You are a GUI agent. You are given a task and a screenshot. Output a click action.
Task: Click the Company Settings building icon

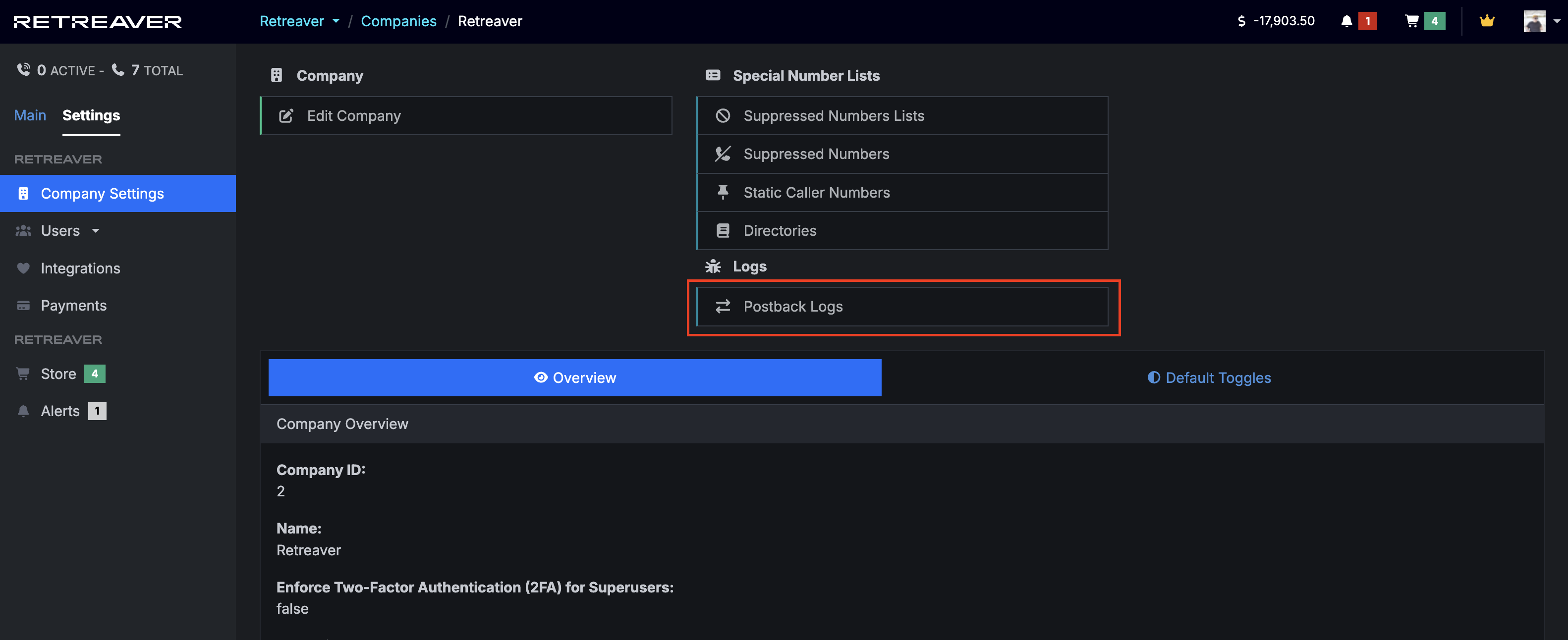[23, 194]
